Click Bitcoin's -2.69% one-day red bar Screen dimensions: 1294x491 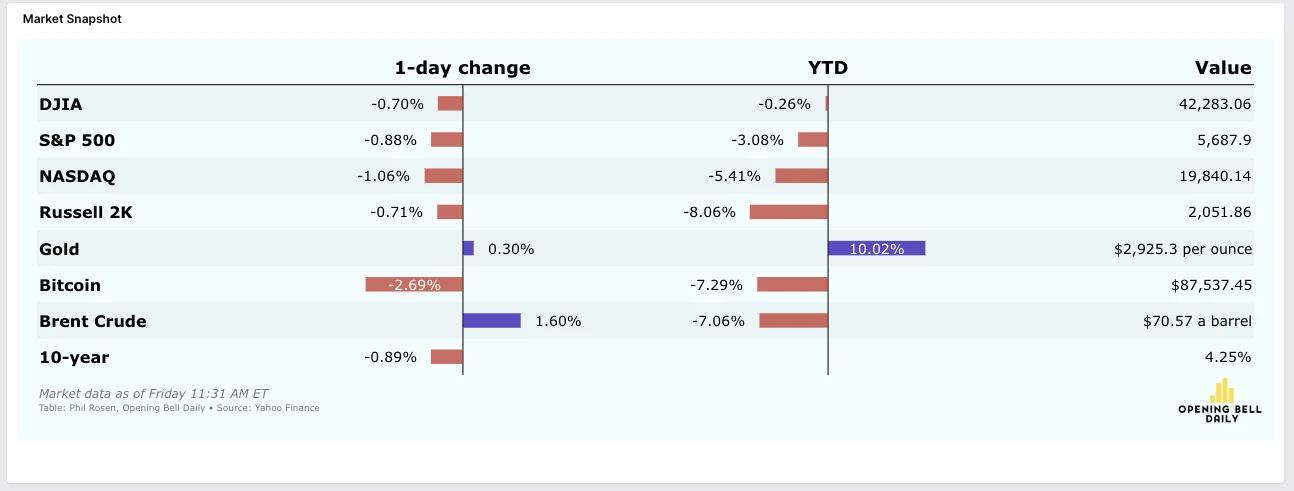(414, 285)
